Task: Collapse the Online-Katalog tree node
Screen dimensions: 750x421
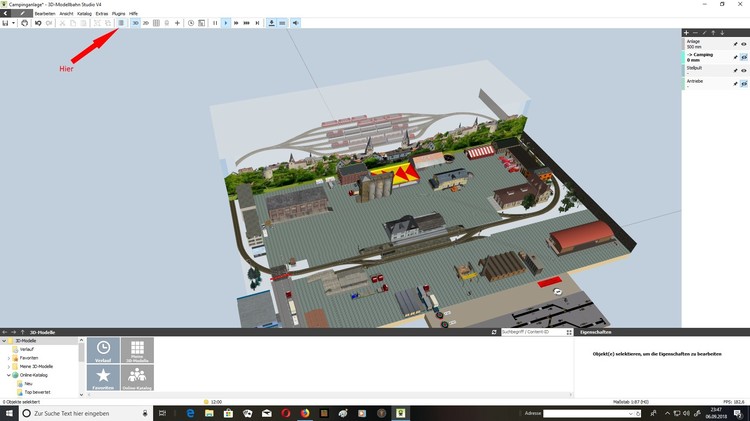Action: (9, 375)
